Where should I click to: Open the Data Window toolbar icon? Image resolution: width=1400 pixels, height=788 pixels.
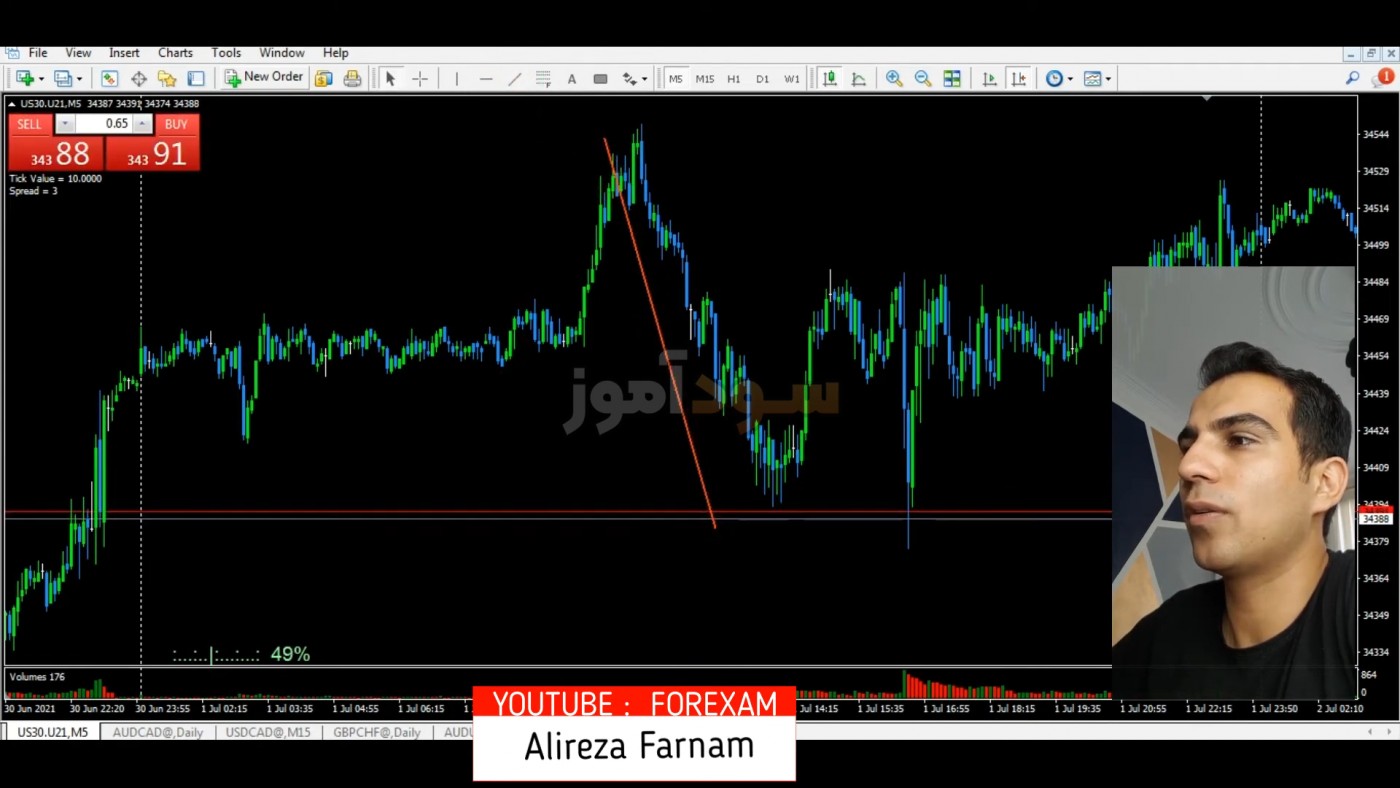(138, 78)
